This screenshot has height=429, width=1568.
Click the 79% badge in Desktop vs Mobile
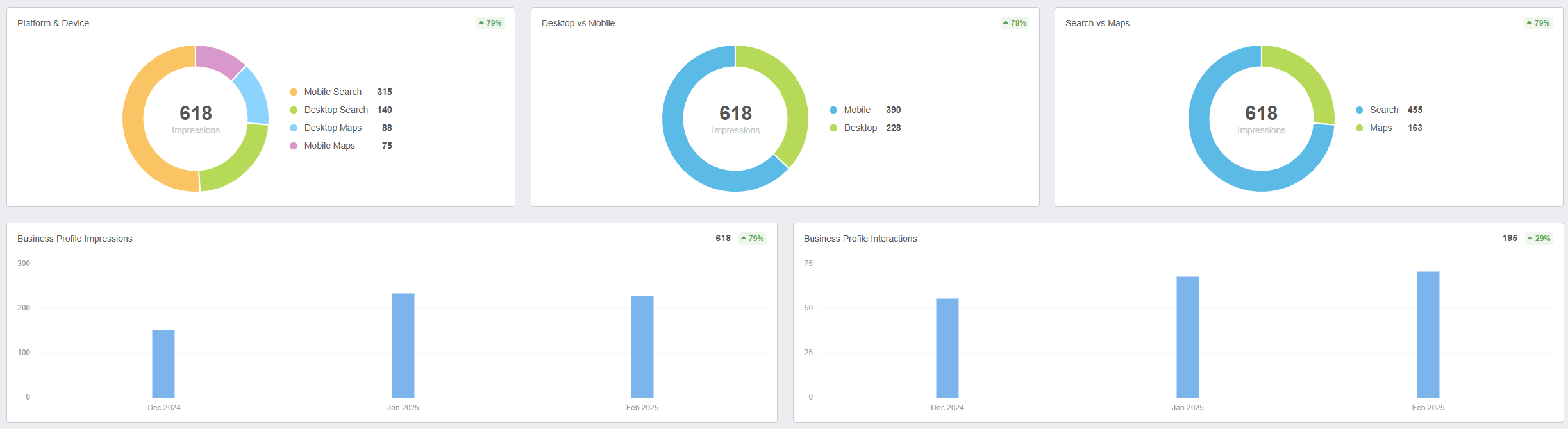(x=1015, y=23)
